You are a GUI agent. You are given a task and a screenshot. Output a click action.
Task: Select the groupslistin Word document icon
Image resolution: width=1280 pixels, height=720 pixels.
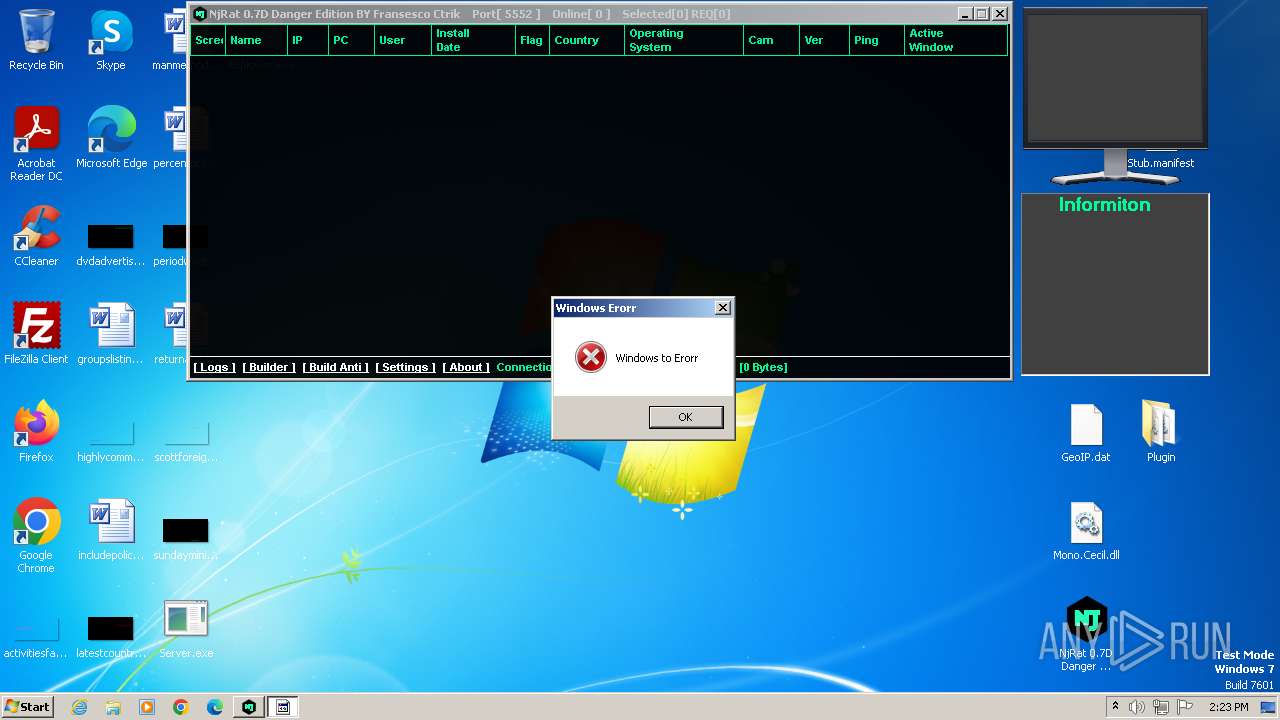pos(110,334)
